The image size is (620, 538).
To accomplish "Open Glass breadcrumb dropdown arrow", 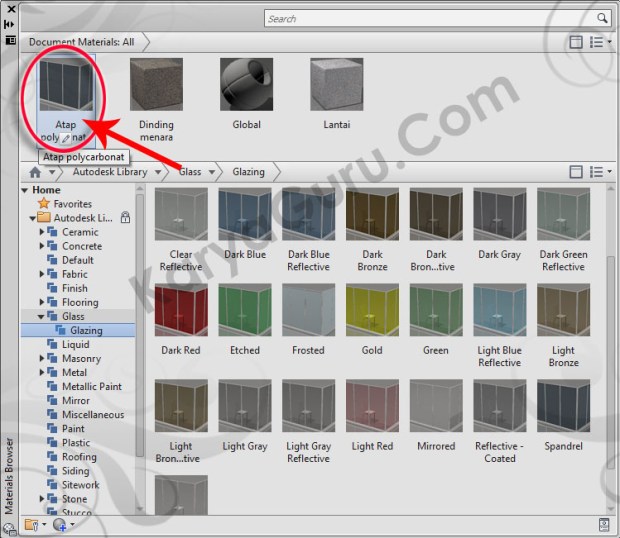I will click(212, 172).
